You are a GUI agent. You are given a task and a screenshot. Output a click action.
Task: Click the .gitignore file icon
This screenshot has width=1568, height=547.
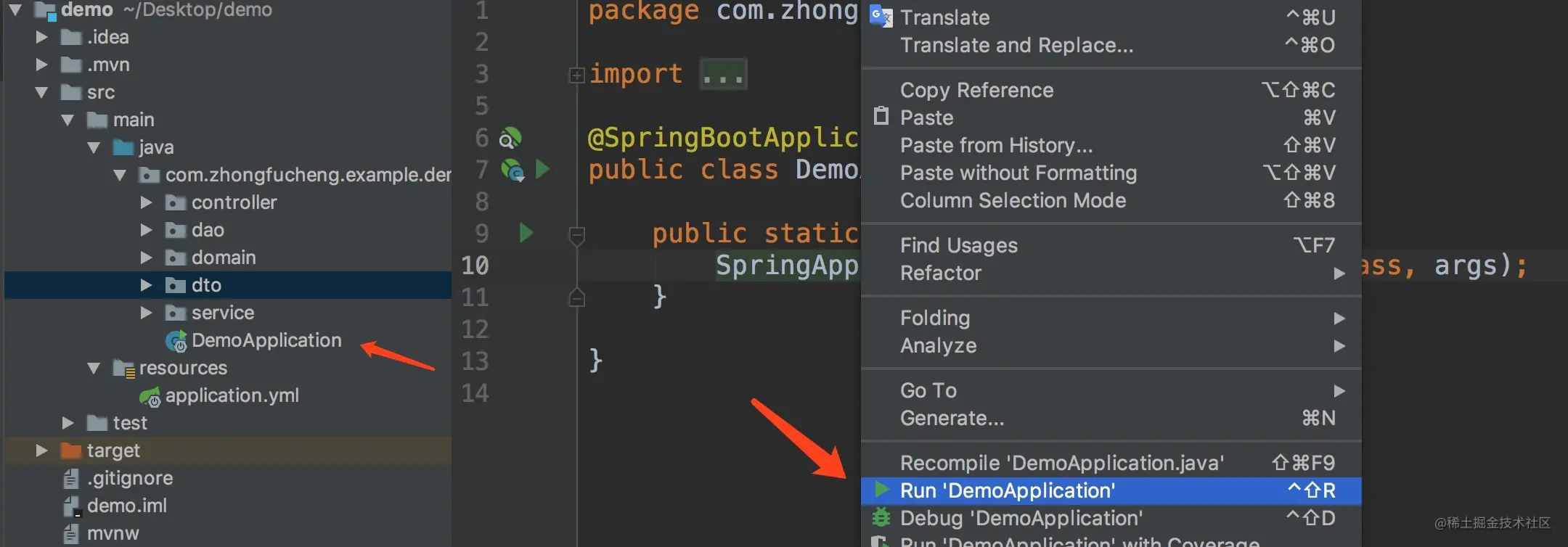click(x=71, y=478)
